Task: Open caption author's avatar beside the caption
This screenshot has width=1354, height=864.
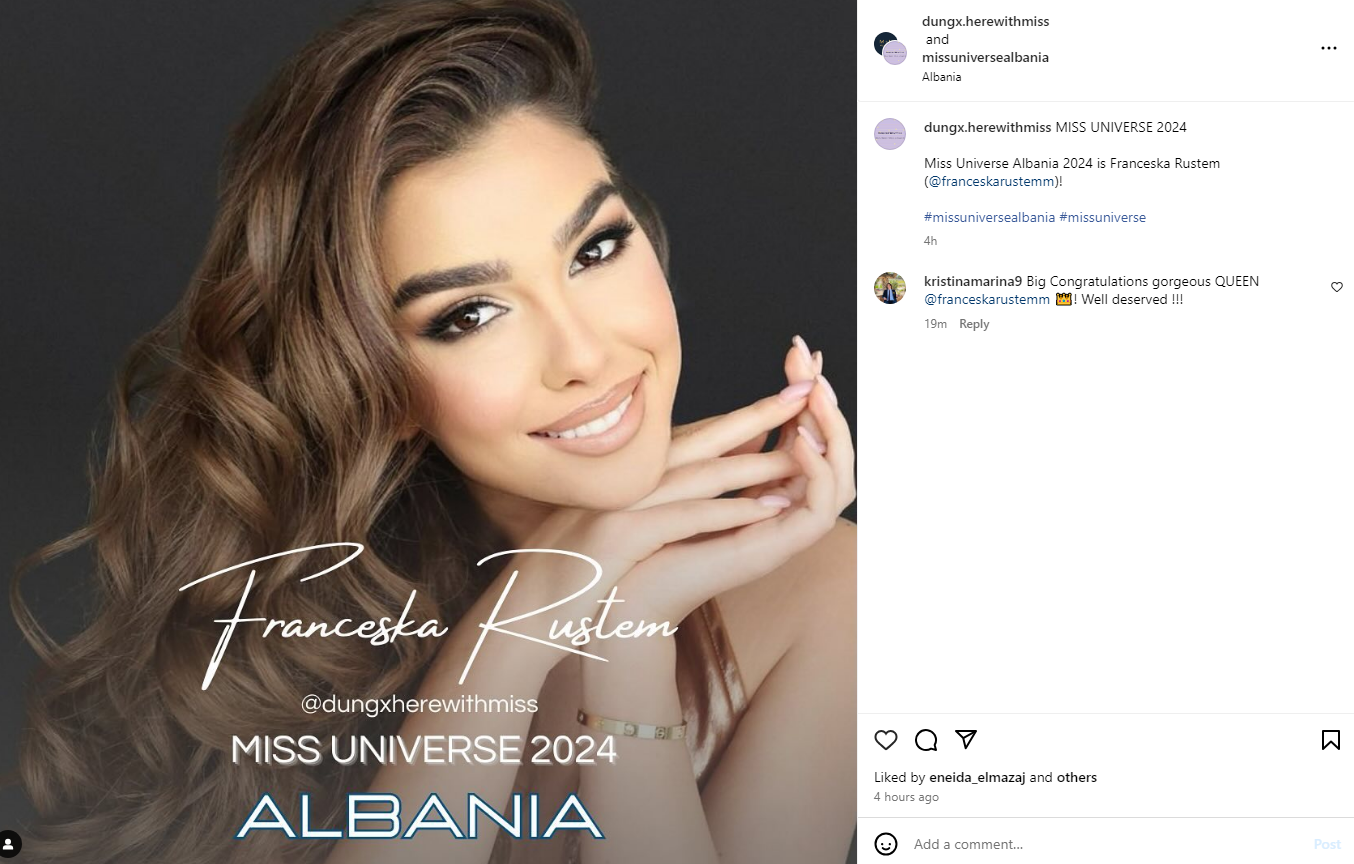Action: tap(890, 134)
